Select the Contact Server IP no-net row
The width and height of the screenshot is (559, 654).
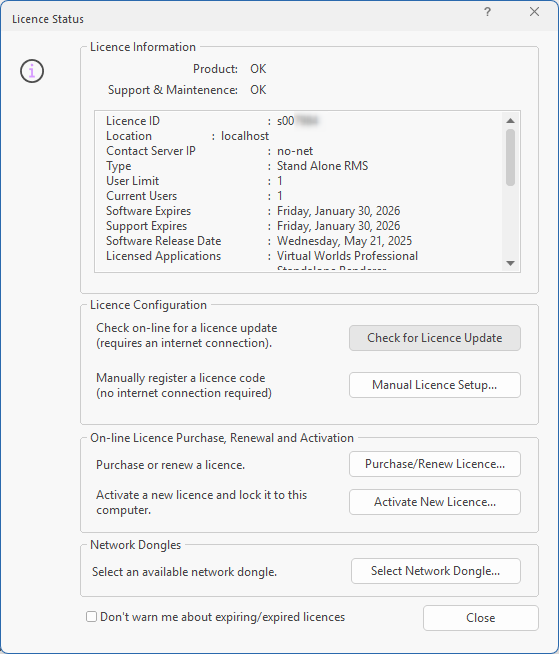tap(209, 151)
